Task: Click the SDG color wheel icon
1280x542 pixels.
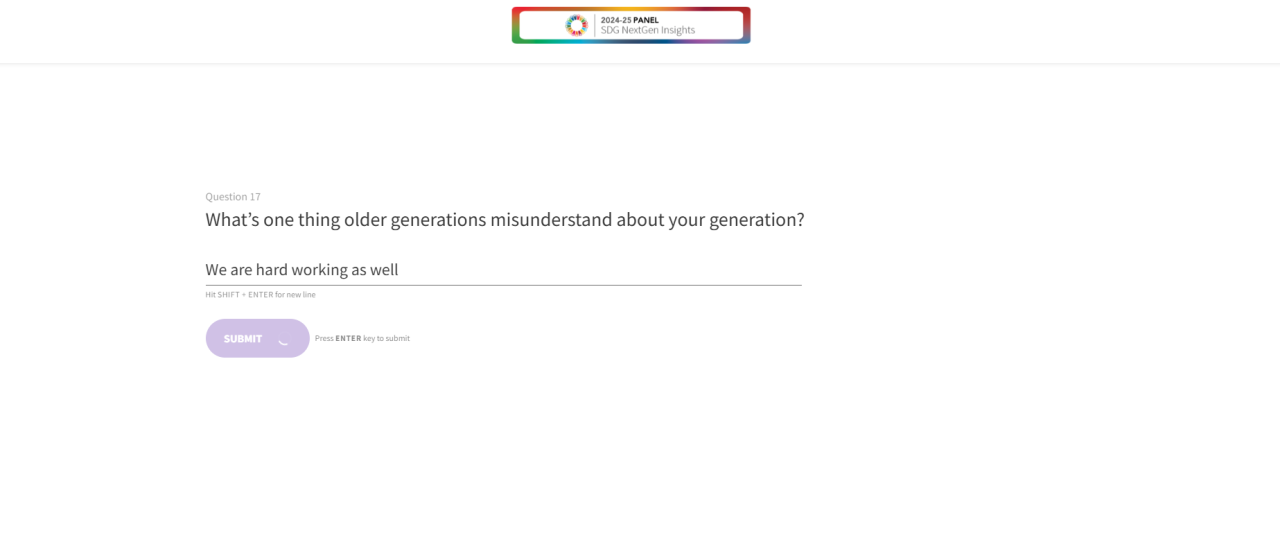Action: click(x=576, y=25)
